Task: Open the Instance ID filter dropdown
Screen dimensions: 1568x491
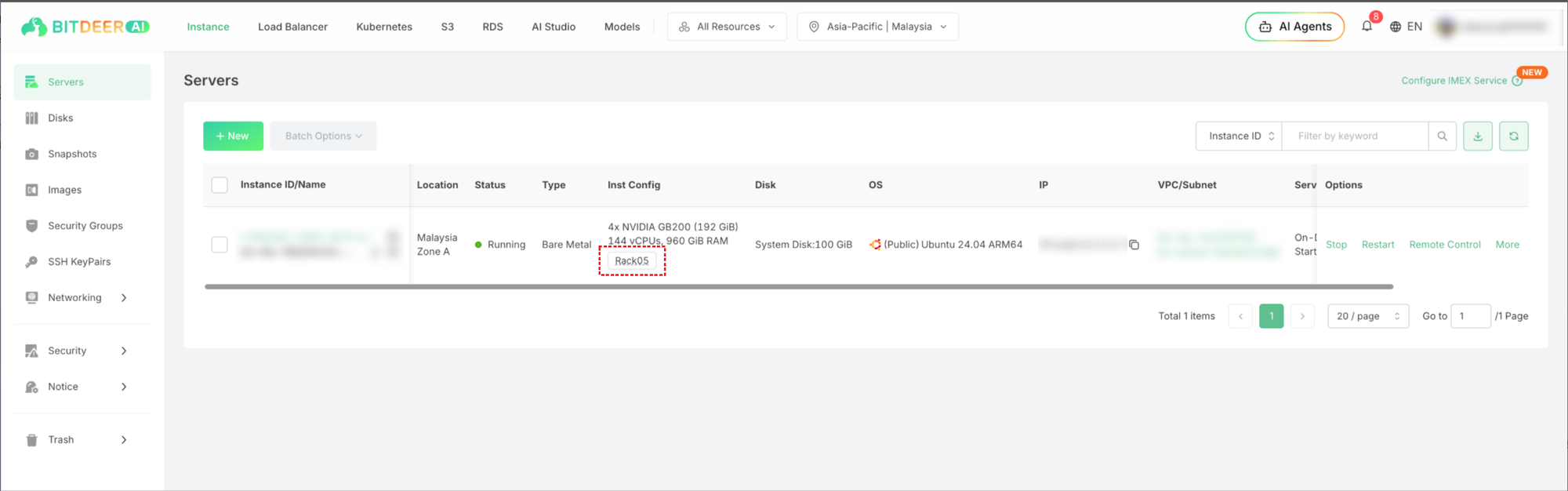Action: click(1239, 136)
